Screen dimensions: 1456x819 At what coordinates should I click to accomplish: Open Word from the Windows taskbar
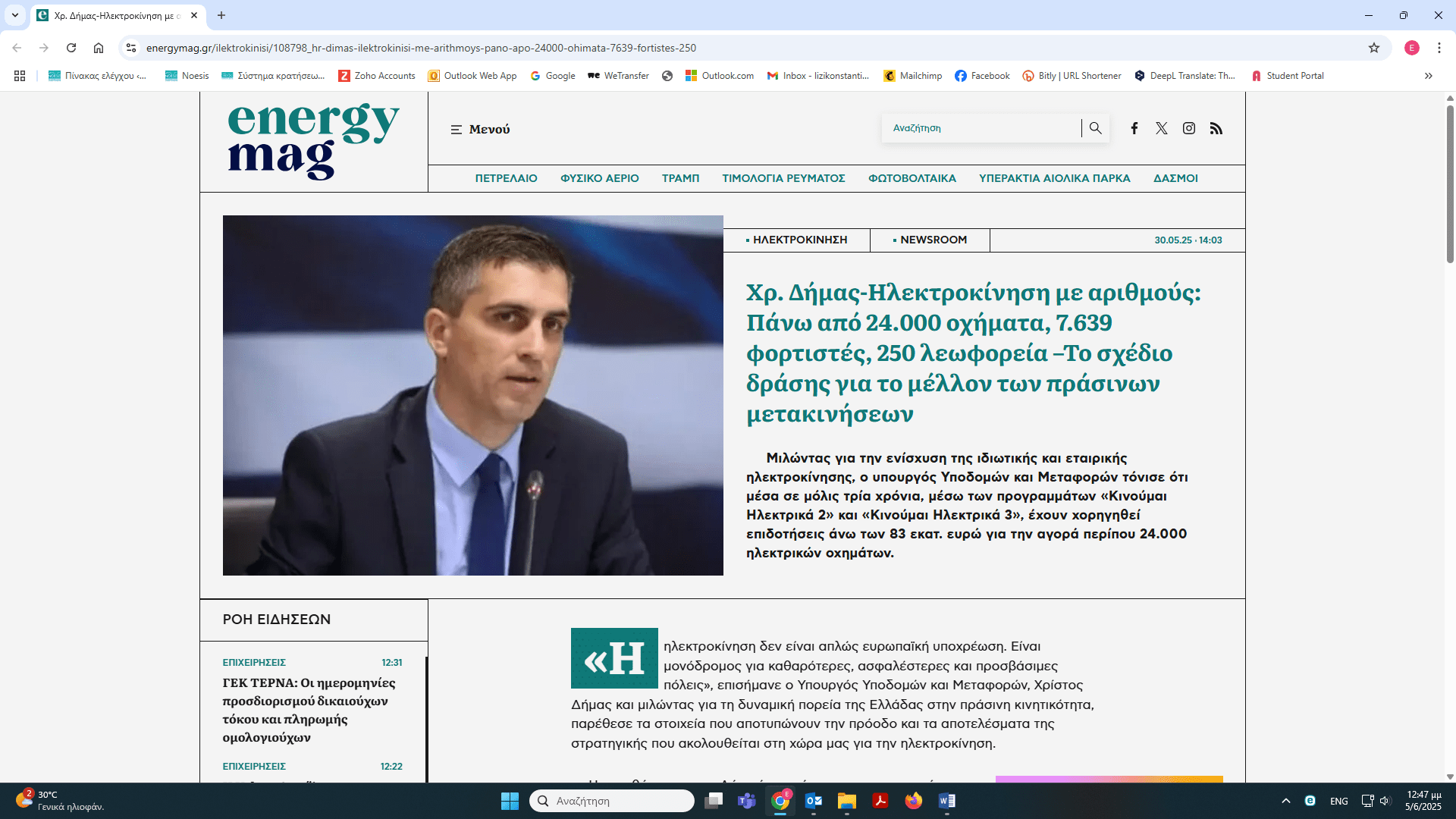point(946,801)
